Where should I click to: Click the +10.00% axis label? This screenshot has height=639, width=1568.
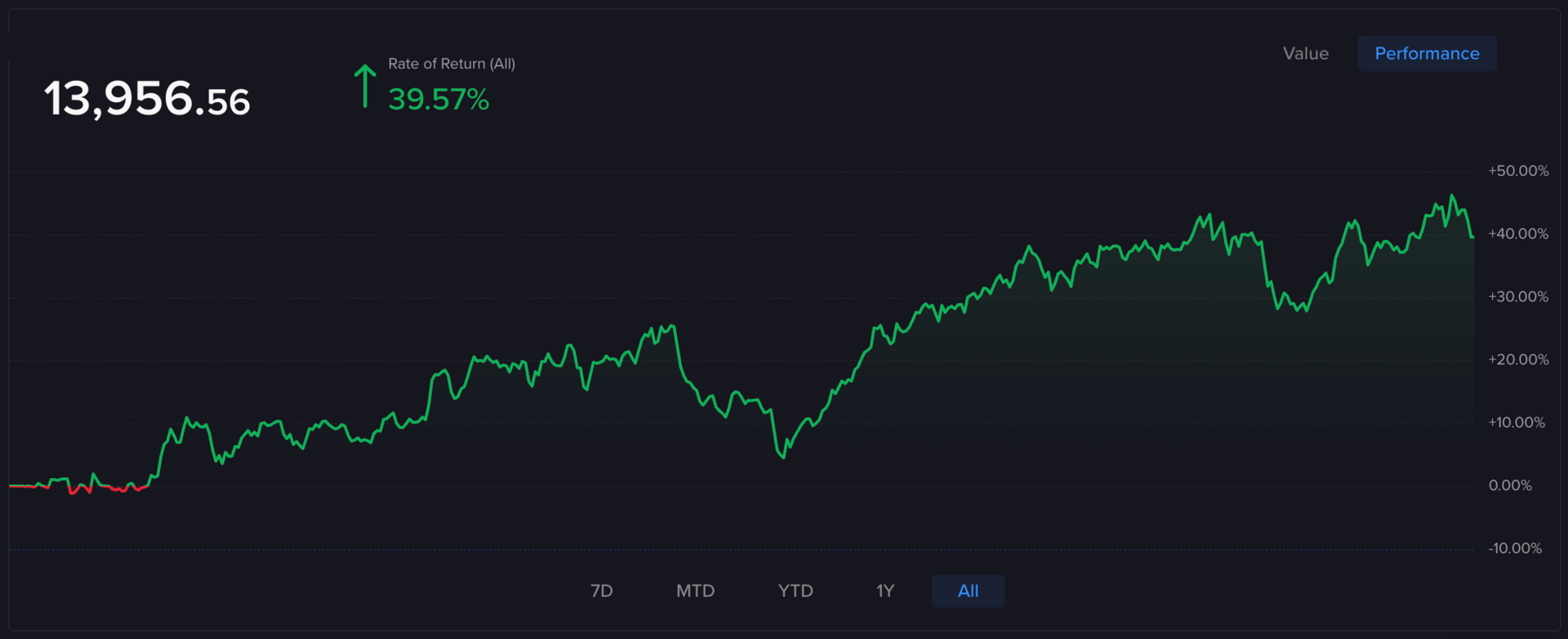pyautogui.click(x=1517, y=422)
